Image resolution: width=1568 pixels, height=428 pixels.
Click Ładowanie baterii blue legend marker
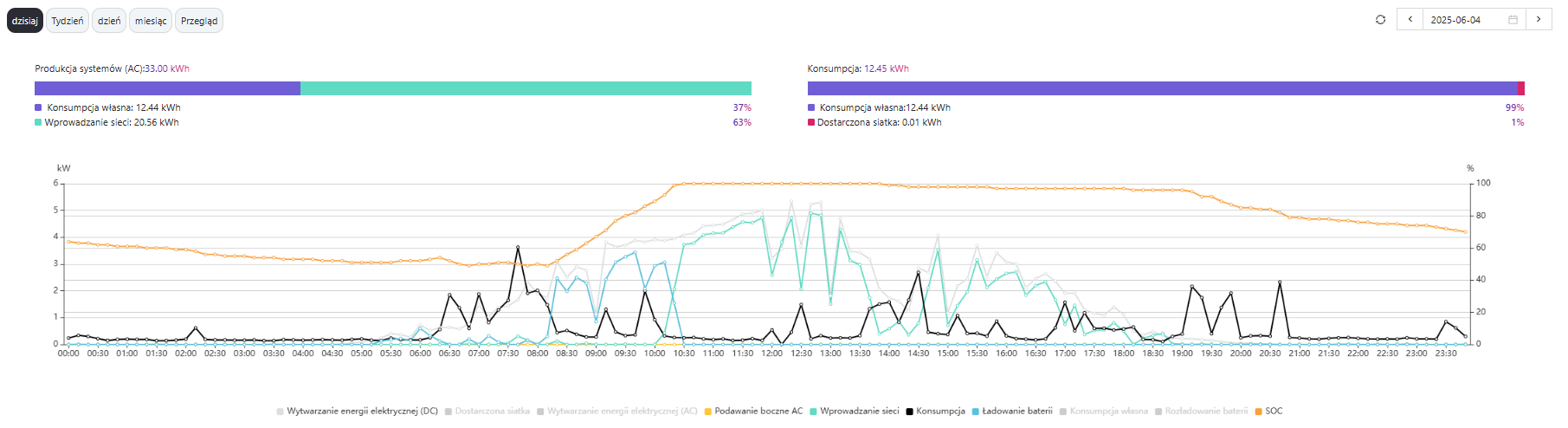coord(976,412)
